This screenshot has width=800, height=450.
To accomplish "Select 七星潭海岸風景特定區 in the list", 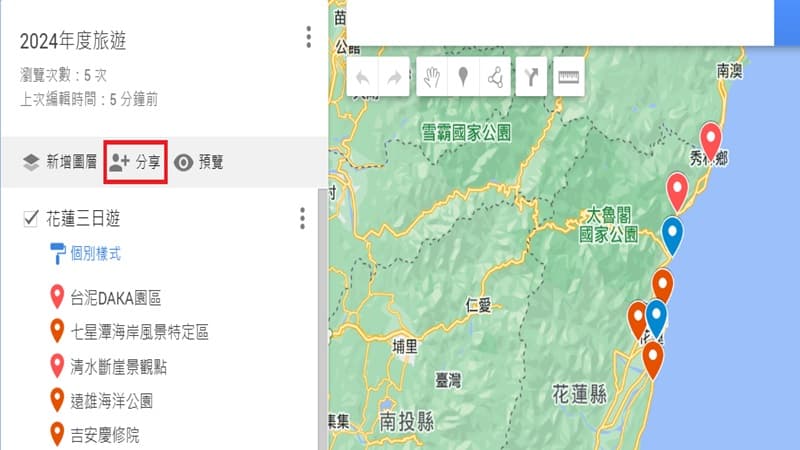I will click(139, 331).
